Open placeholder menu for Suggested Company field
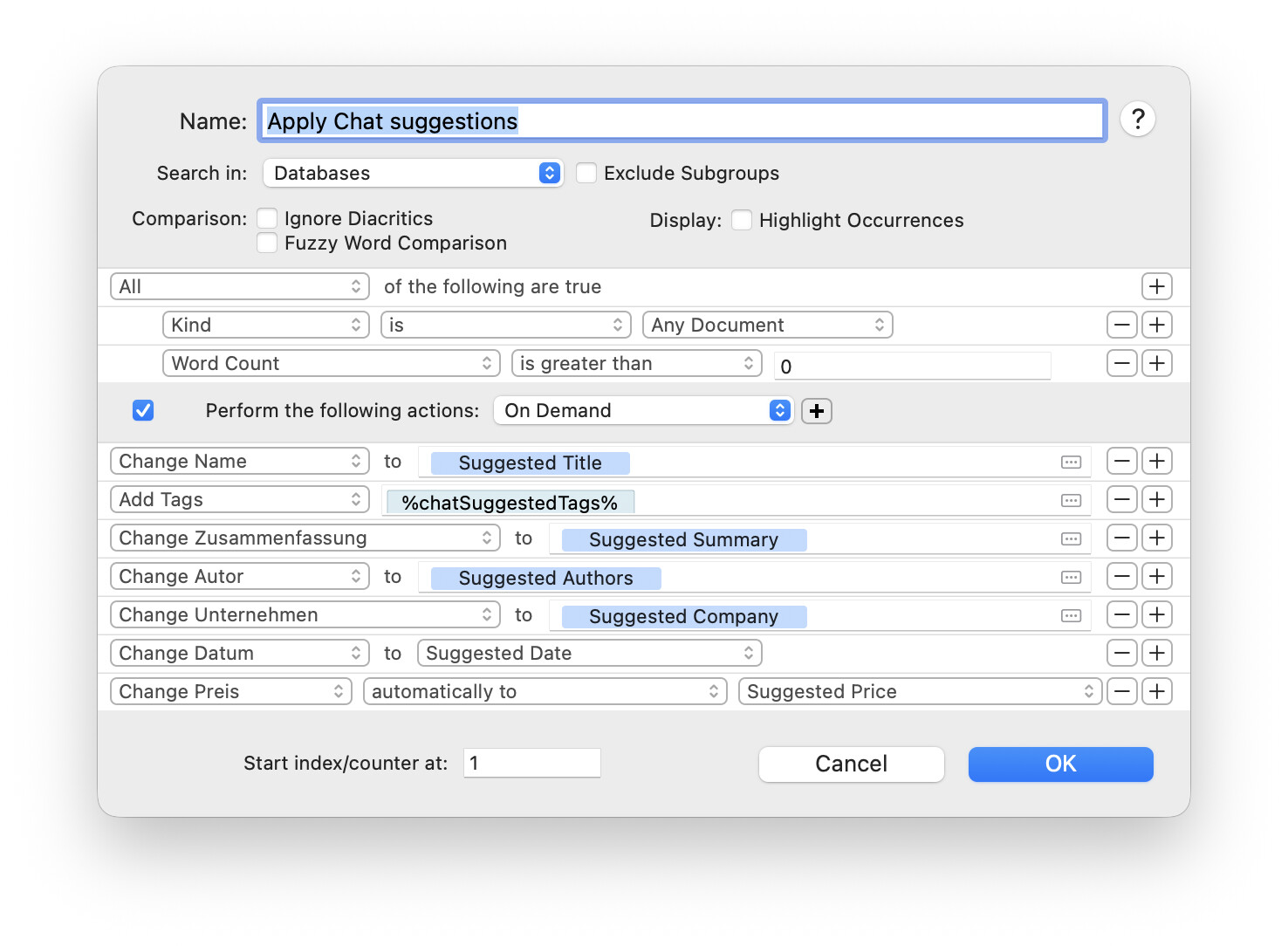This screenshot has height=946, width=1288. coord(1071,616)
